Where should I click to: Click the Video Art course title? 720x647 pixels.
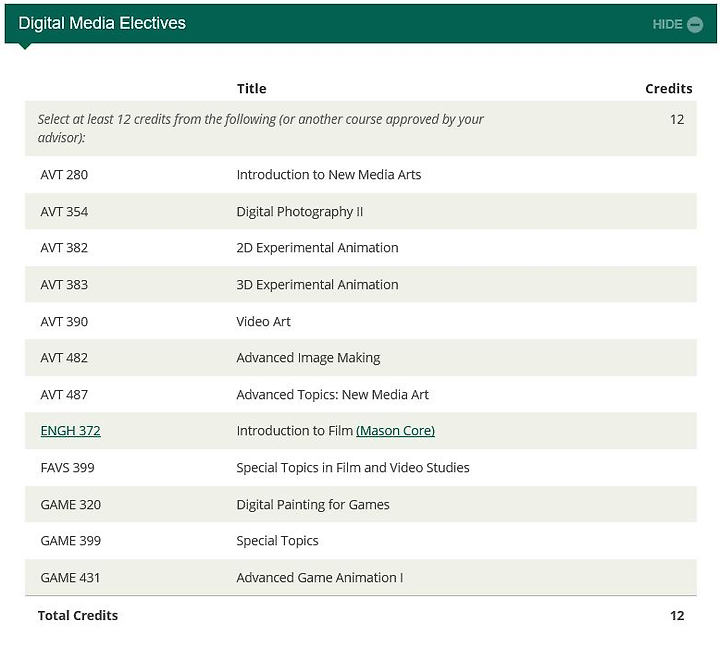[x=264, y=321]
